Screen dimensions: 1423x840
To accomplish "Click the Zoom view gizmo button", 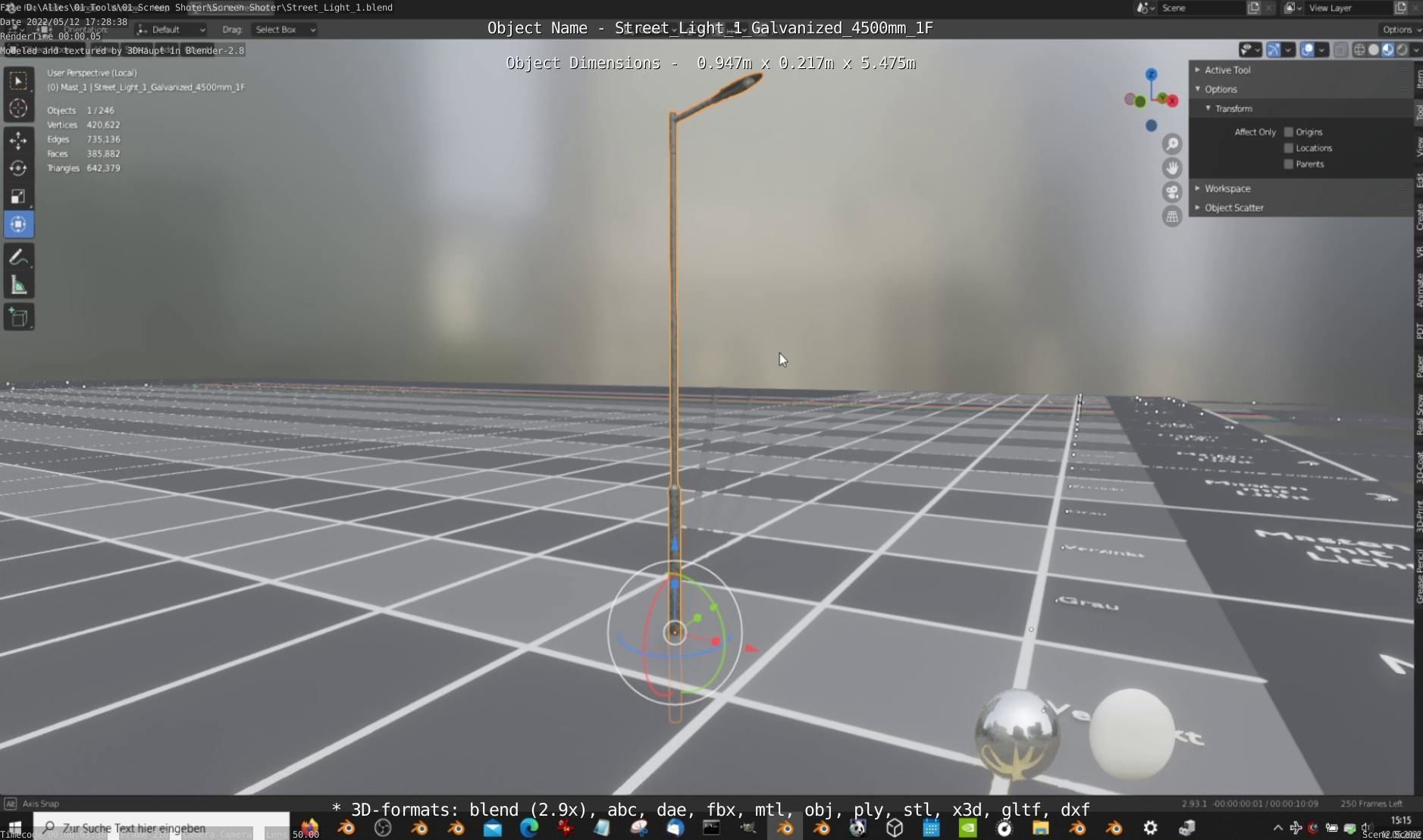I will pos(1172,144).
